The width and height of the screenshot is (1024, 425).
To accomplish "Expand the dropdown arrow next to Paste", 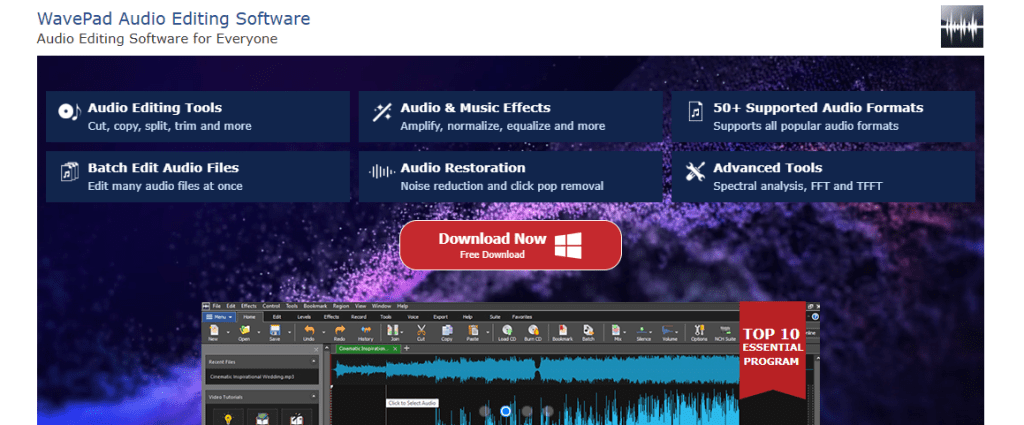I will point(488,332).
